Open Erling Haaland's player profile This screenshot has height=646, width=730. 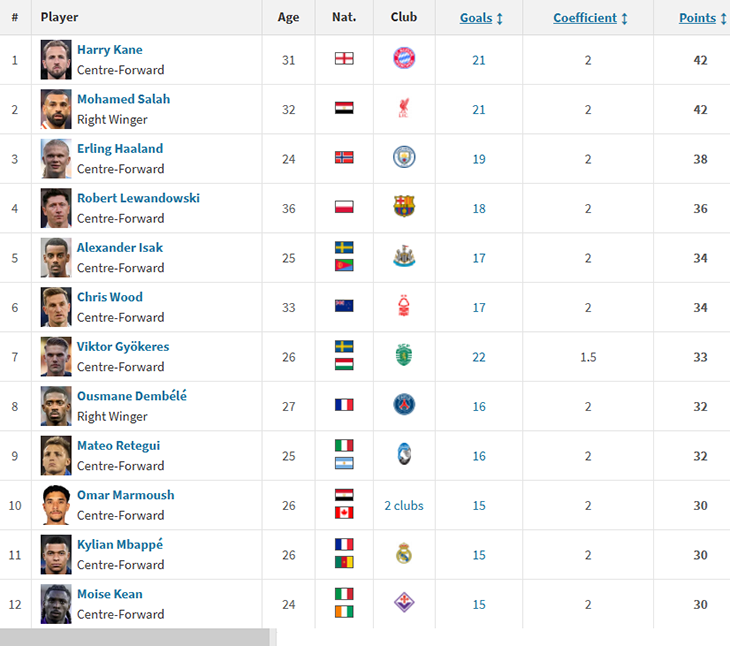point(120,149)
